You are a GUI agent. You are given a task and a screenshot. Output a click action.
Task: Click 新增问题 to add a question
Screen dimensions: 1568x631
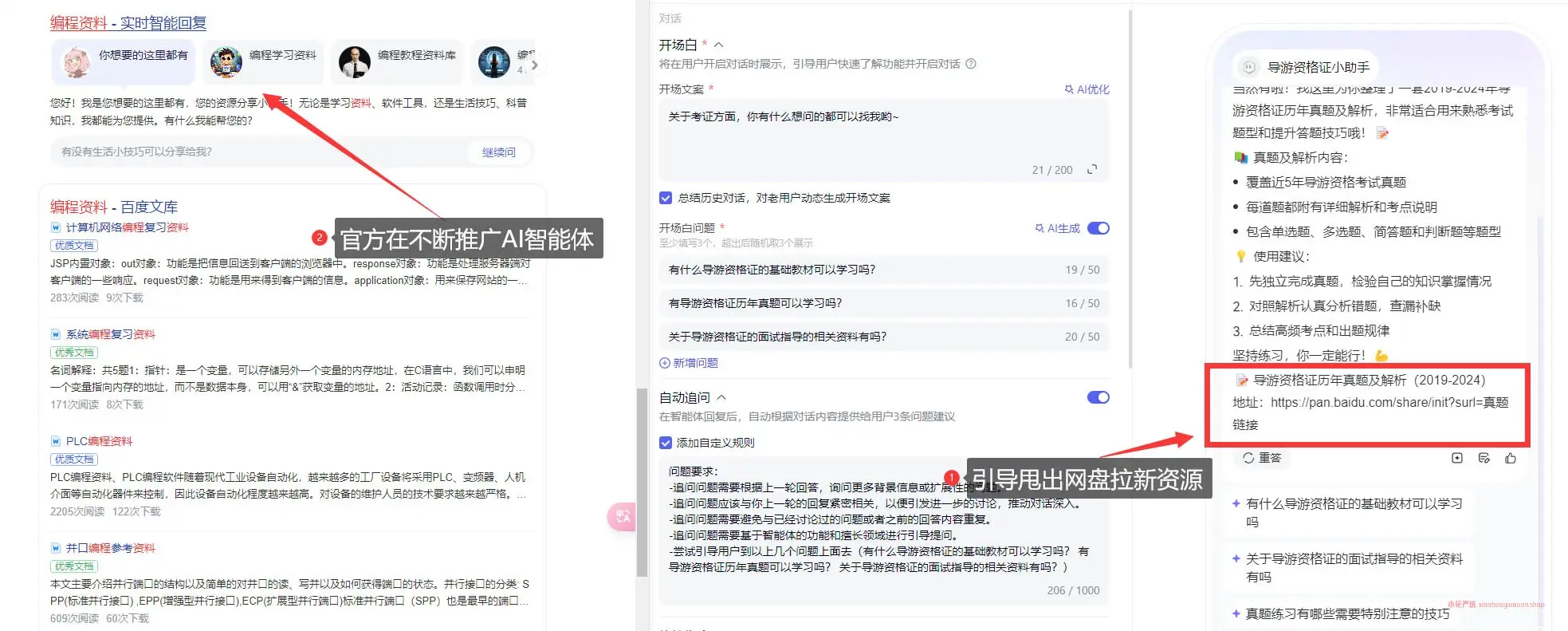pos(689,363)
